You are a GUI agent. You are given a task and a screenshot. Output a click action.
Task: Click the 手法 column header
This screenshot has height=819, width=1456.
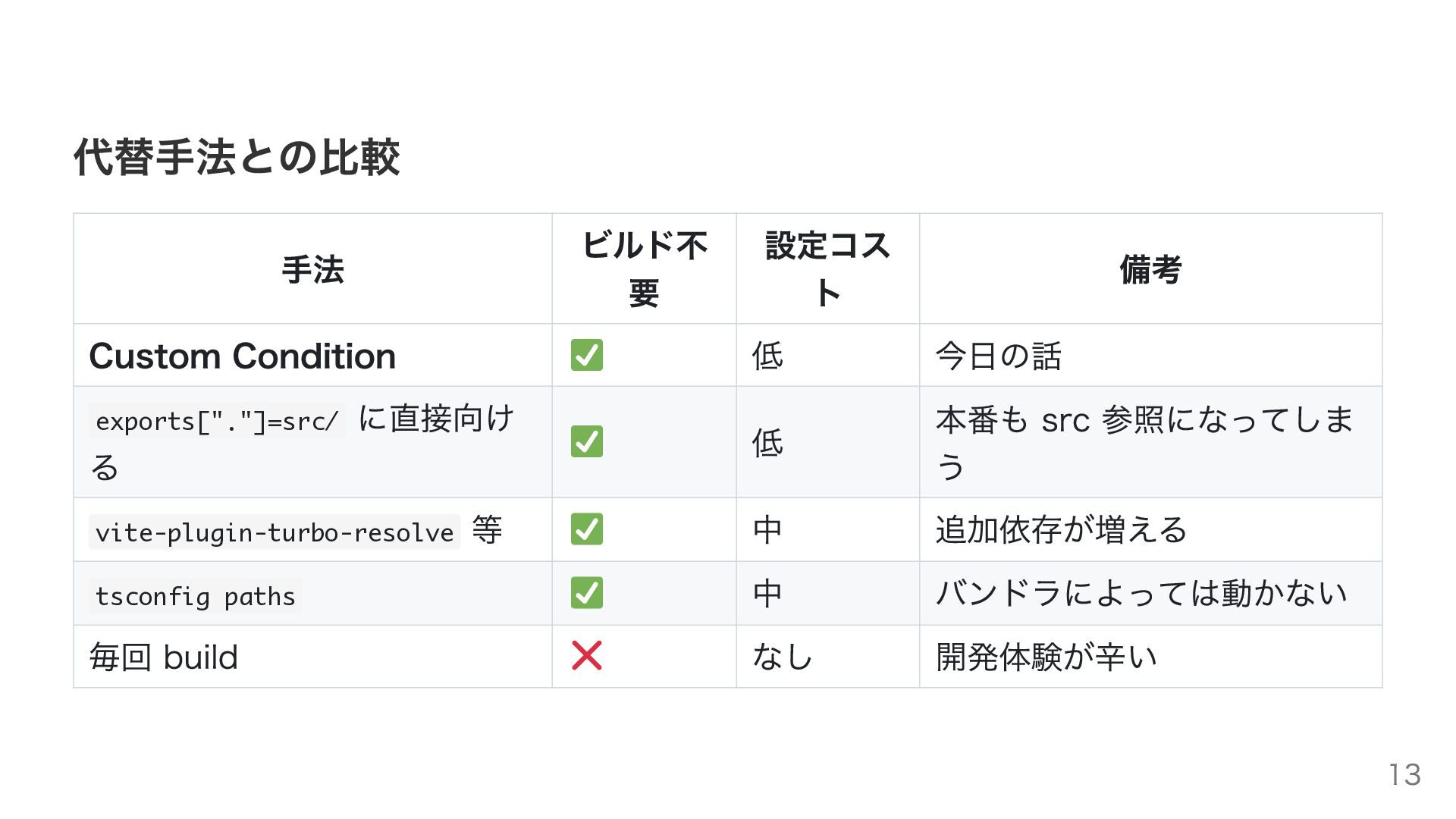312,269
